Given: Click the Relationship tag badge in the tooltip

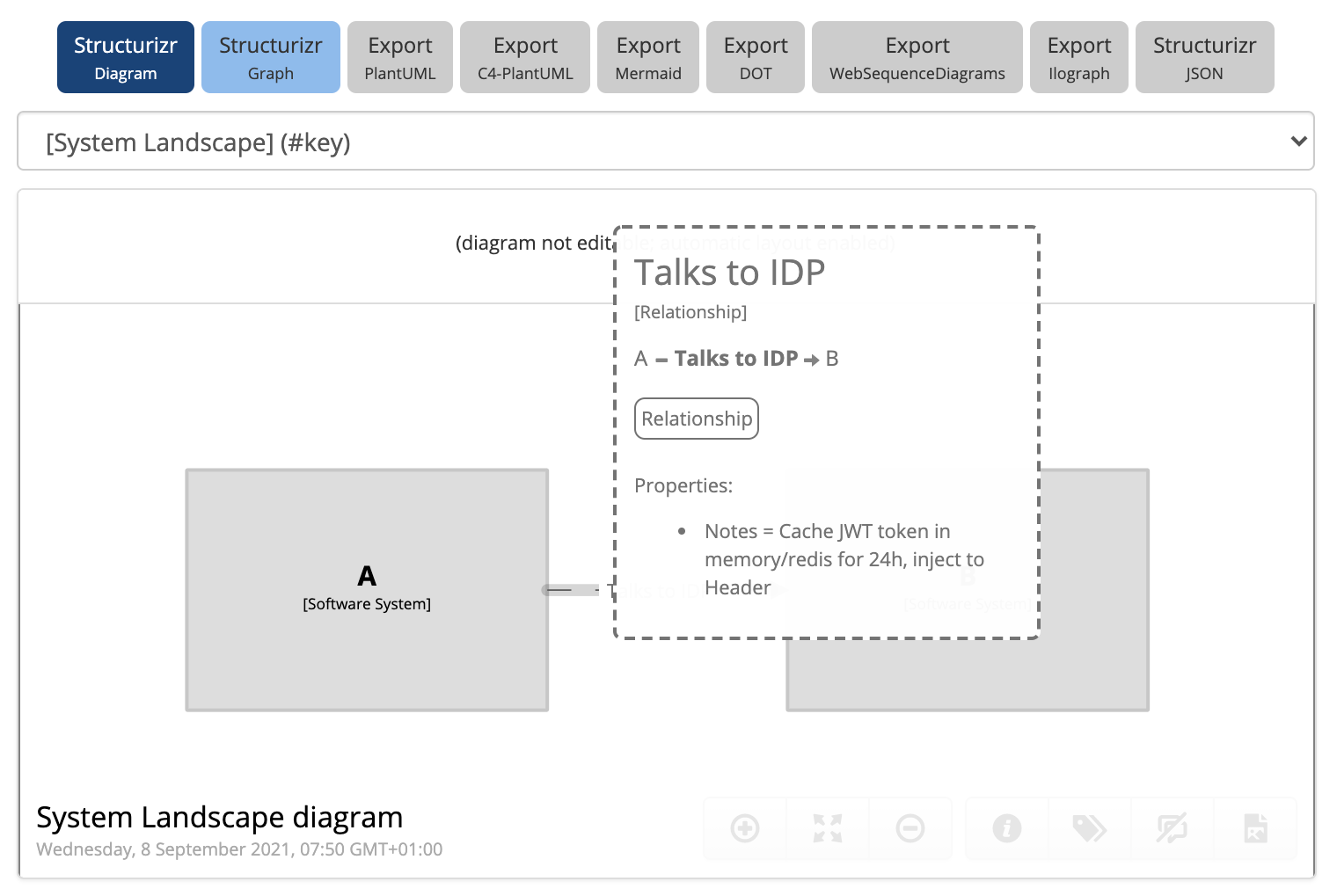Looking at the screenshot, I should coord(696,419).
